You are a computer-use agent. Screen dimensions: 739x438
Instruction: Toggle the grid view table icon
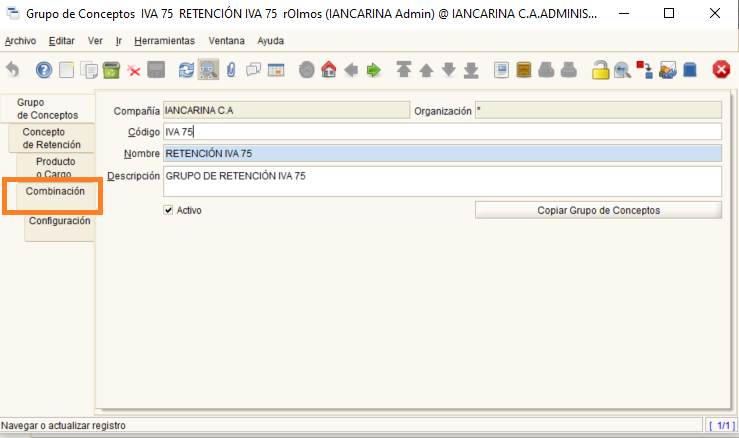point(276,70)
